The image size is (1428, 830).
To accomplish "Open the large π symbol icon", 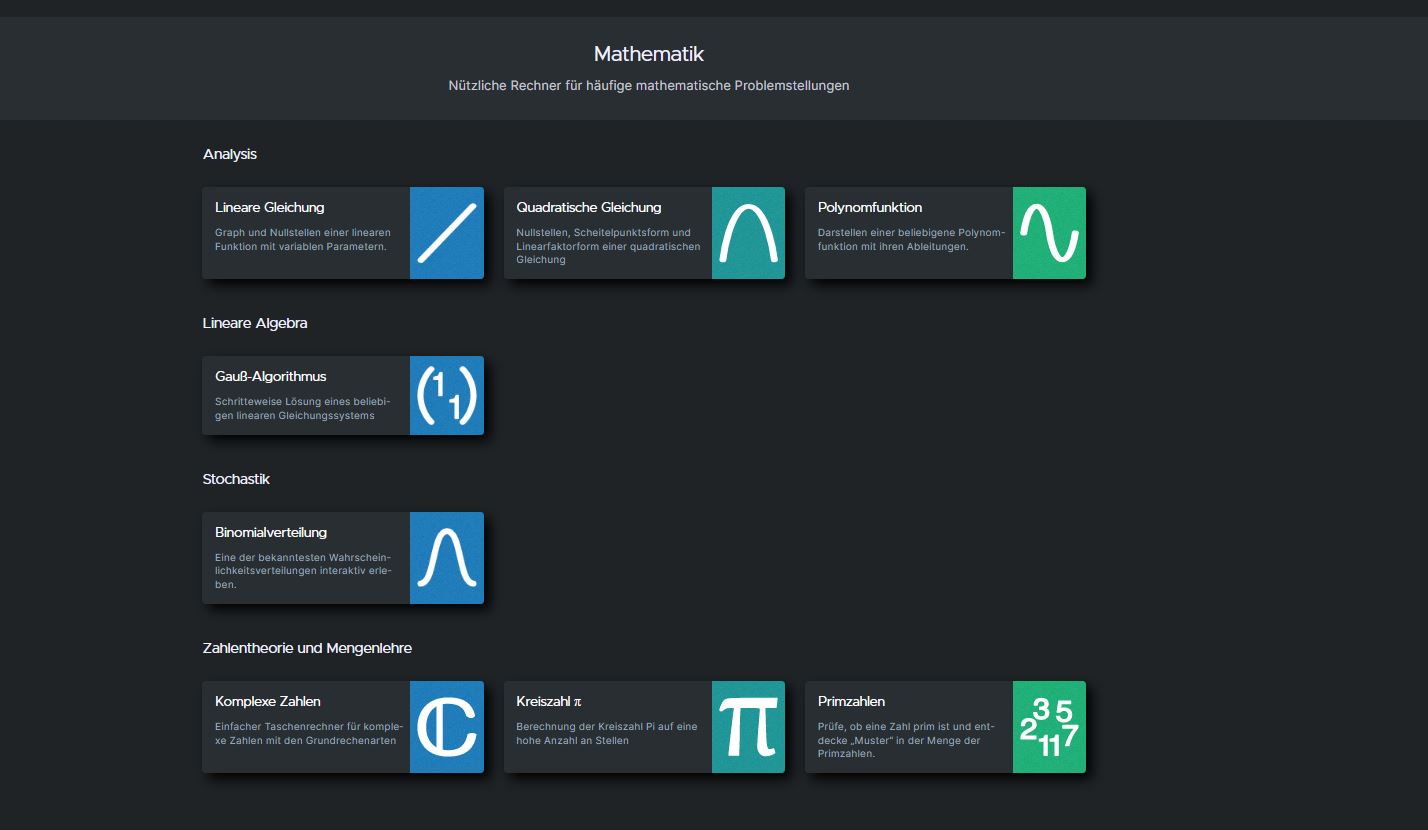I will [x=748, y=727].
